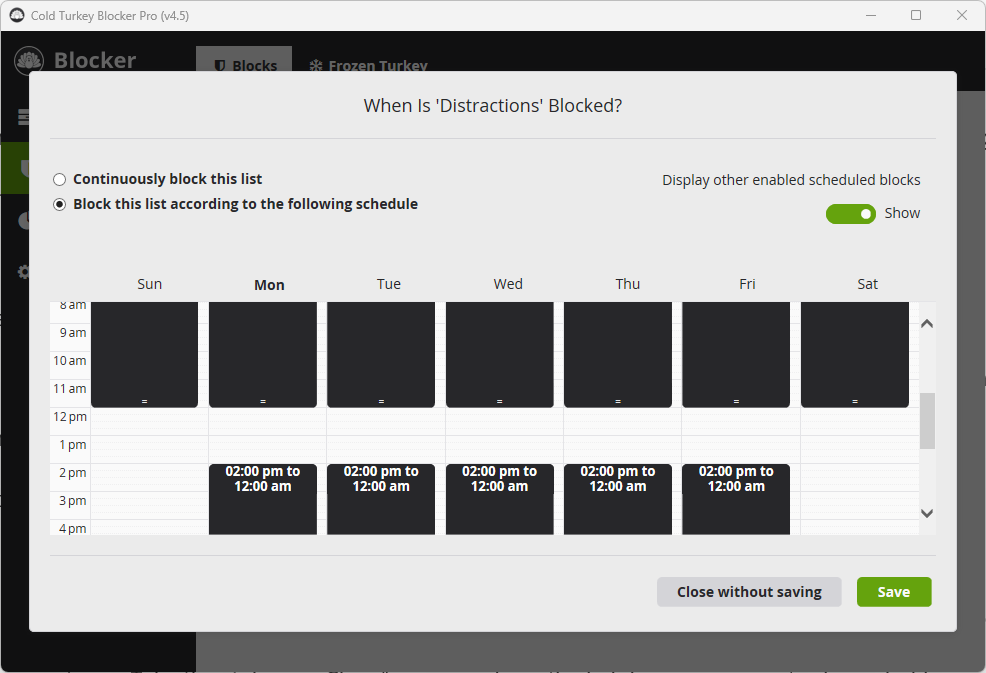
Task: Select Wednesday 02:00 pm to 12:00 am block
Action: tap(499, 499)
